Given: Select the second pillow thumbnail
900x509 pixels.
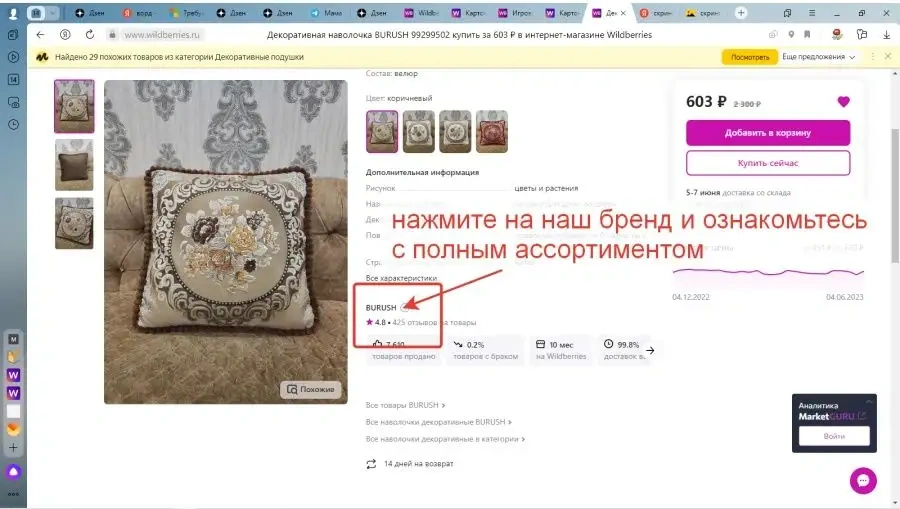Looking at the screenshot, I should coord(74,165).
